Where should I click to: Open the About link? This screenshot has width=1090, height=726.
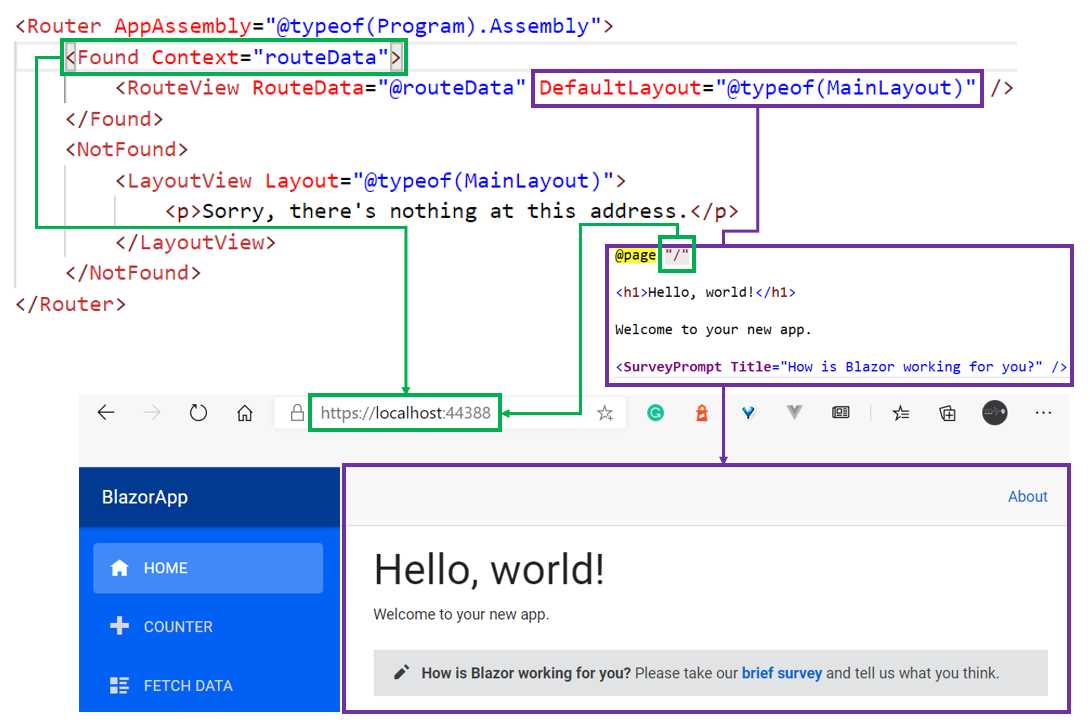tap(1027, 496)
